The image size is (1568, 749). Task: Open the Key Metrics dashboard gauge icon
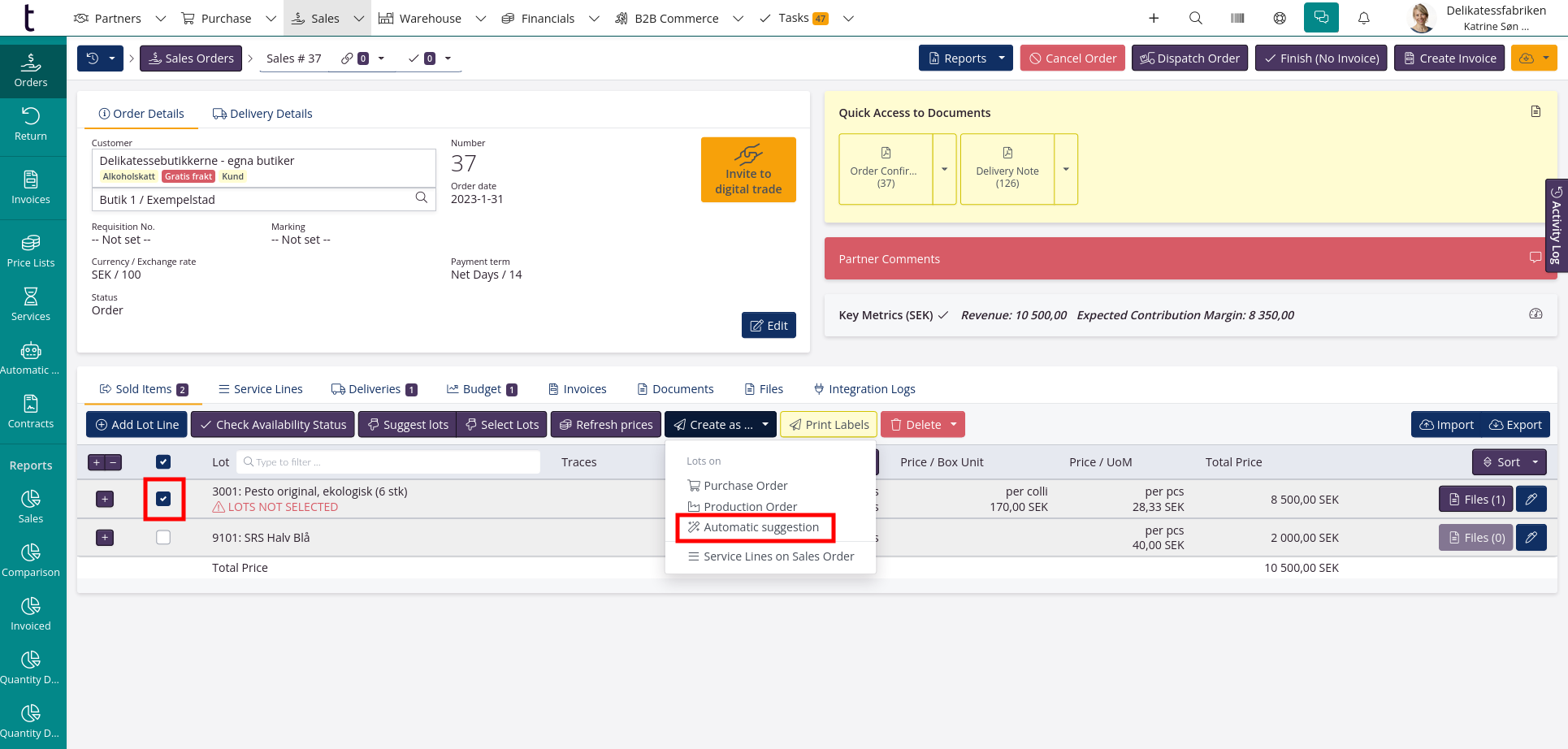point(1536,314)
